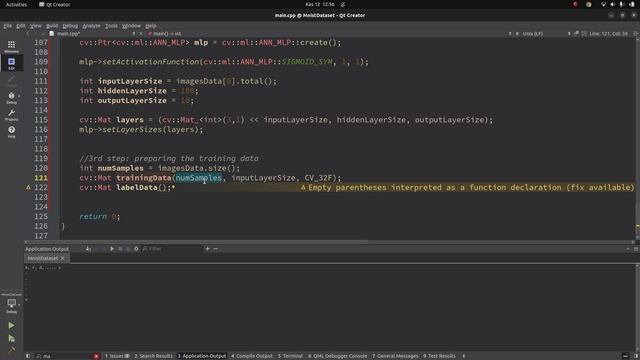
Task: Open system tray volume icon
Action: (612, 4)
